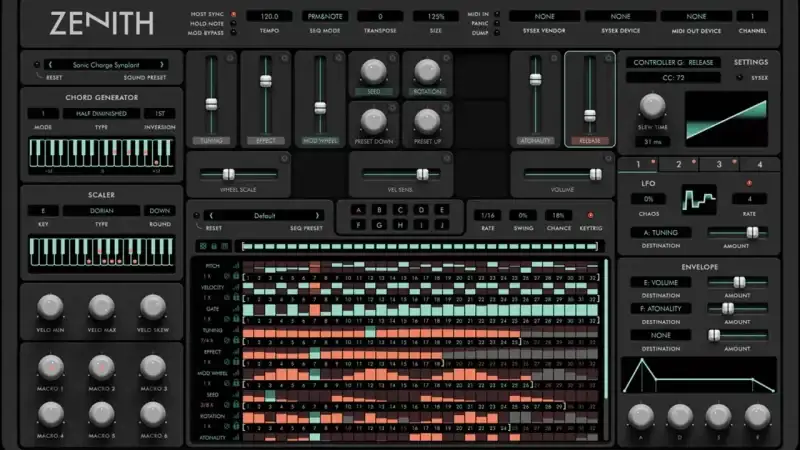
Task: Click the LFO waveform shape display
Action: [x=698, y=199]
